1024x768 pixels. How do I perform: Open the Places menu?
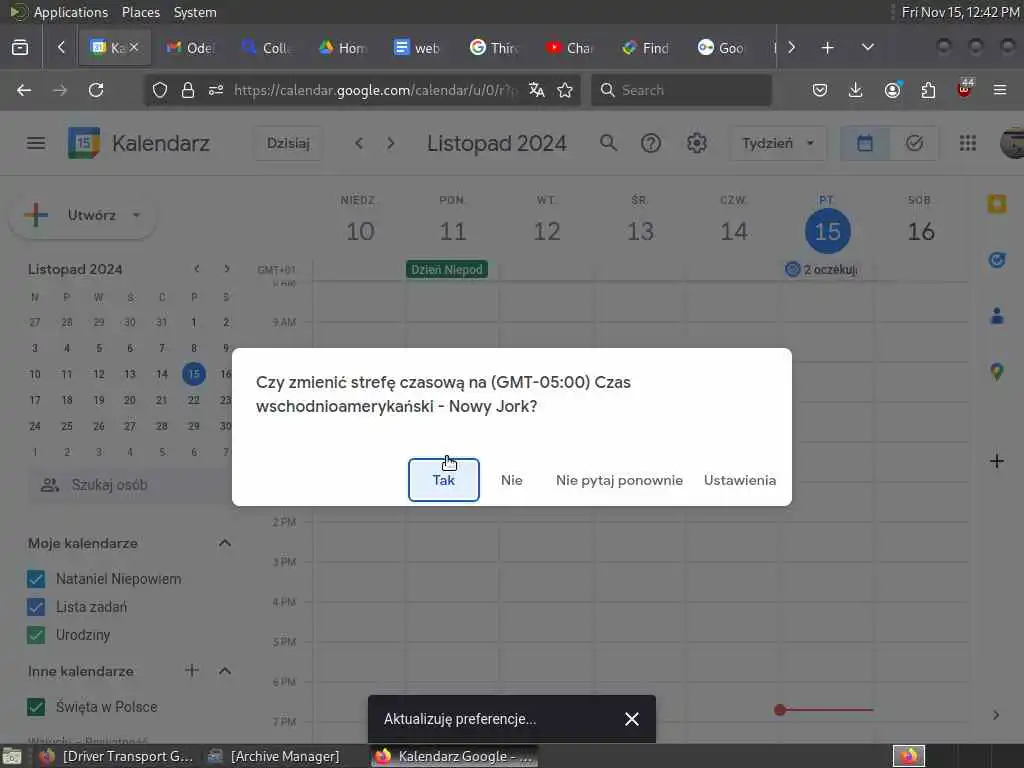pyautogui.click(x=140, y=12)
